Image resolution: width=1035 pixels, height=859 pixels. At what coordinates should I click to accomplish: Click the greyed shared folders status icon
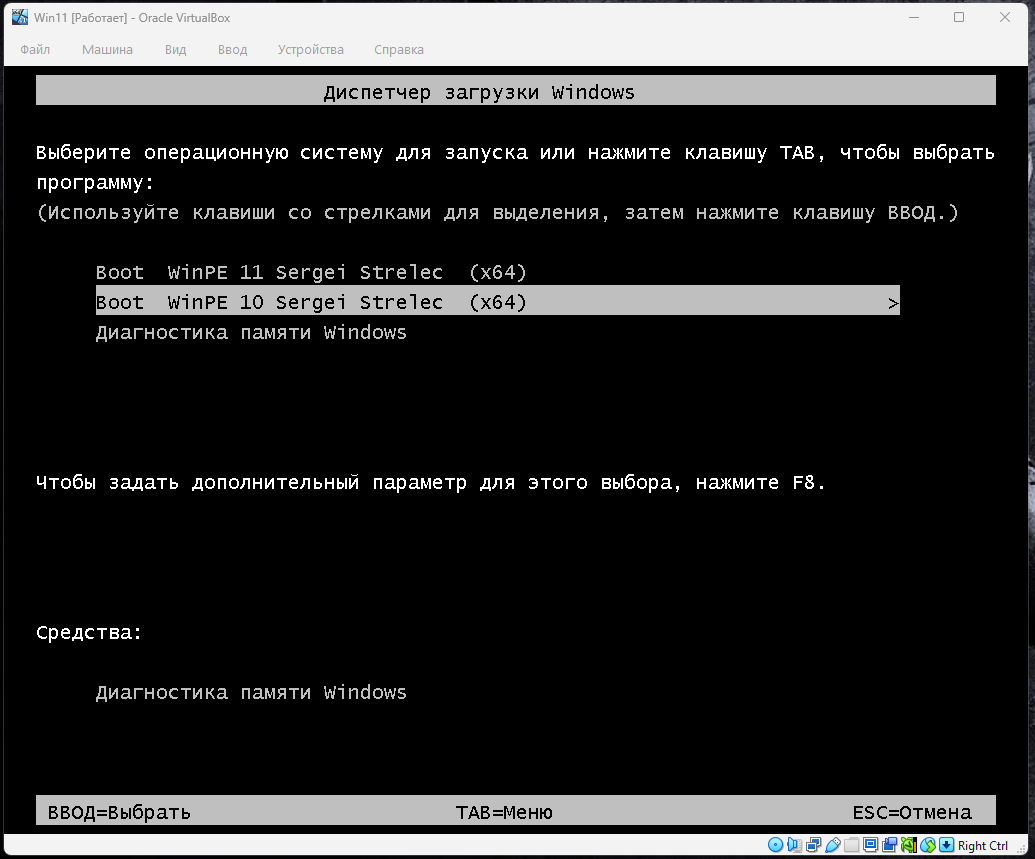(851, 845)
